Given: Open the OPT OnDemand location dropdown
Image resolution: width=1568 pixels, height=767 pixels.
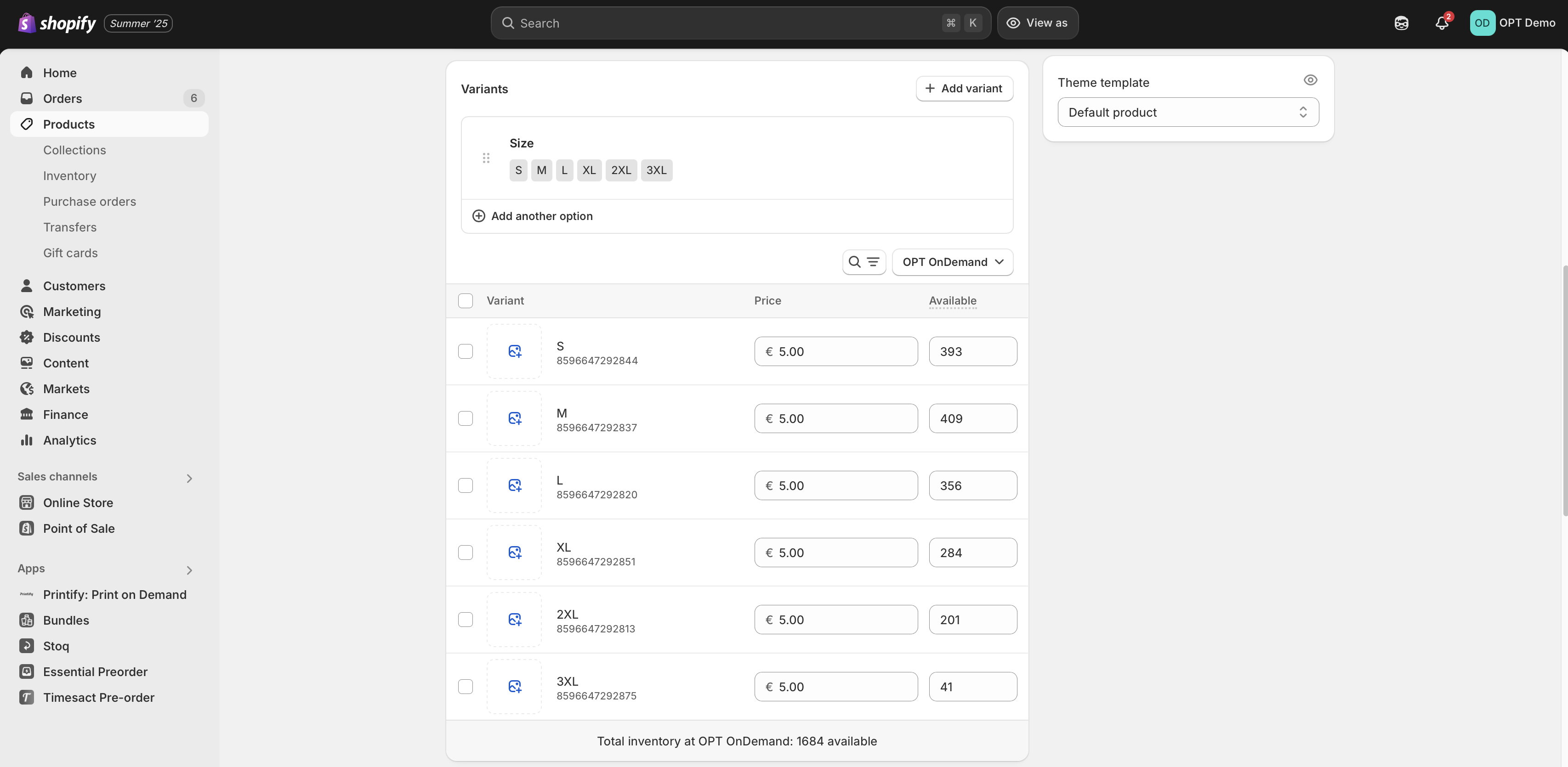Looking at the screenshot, I should tap(952, 262).
